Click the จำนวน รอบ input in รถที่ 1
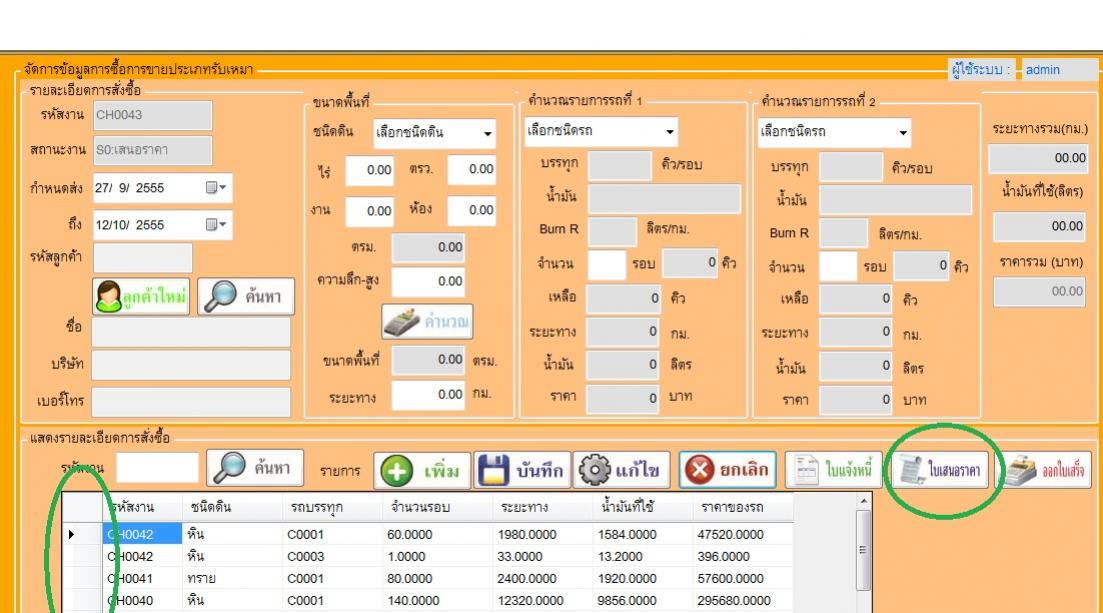 pos(606,264)
